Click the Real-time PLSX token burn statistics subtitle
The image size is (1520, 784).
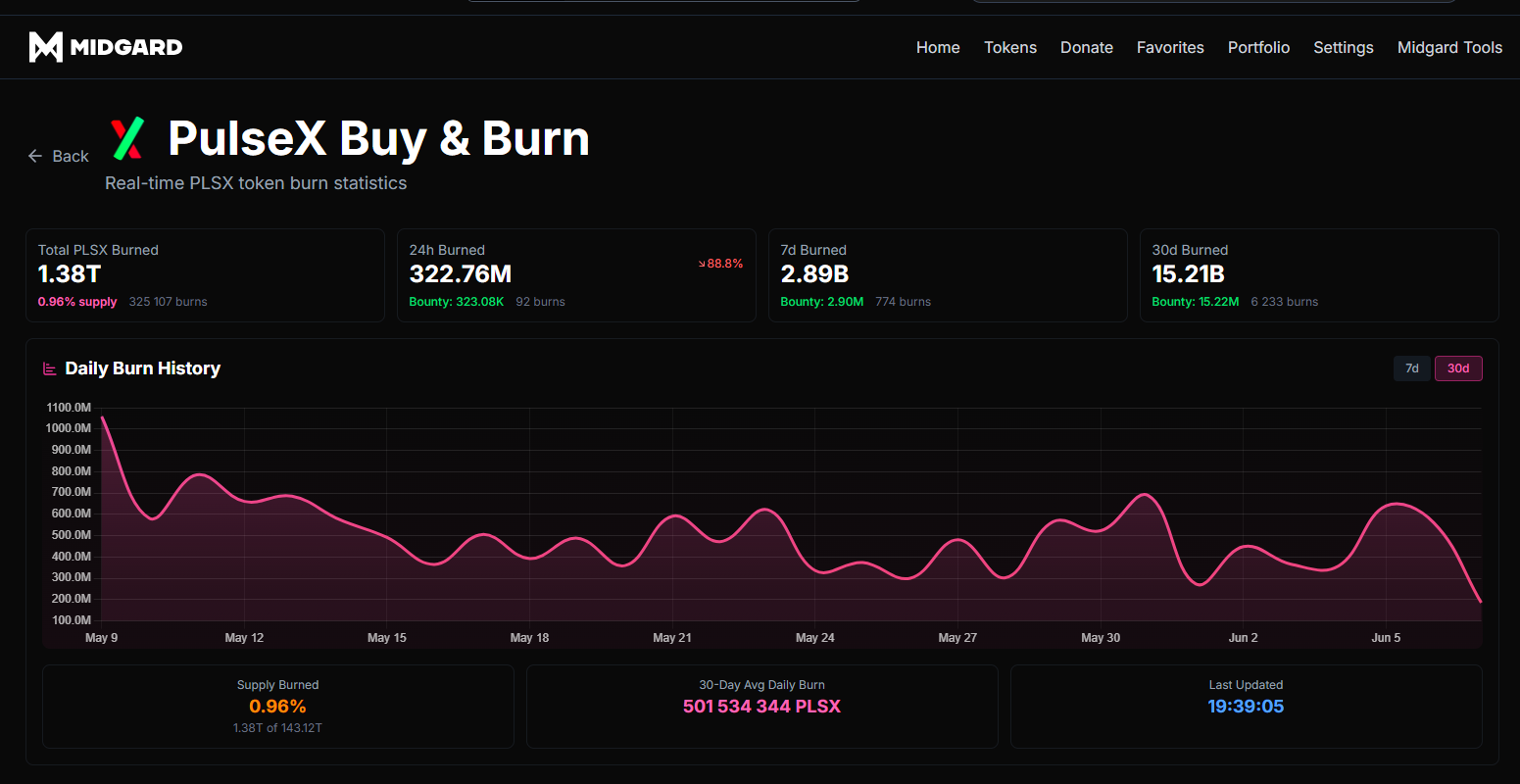[x=256, y=183]
